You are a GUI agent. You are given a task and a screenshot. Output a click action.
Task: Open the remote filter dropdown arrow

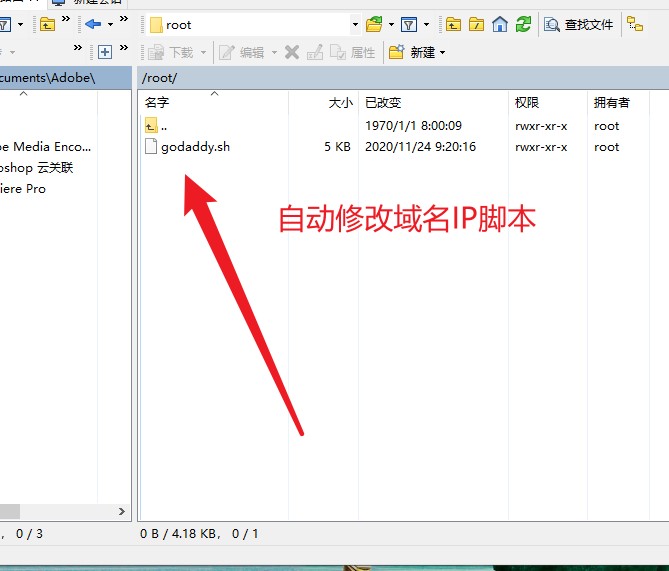pos(426,24)
